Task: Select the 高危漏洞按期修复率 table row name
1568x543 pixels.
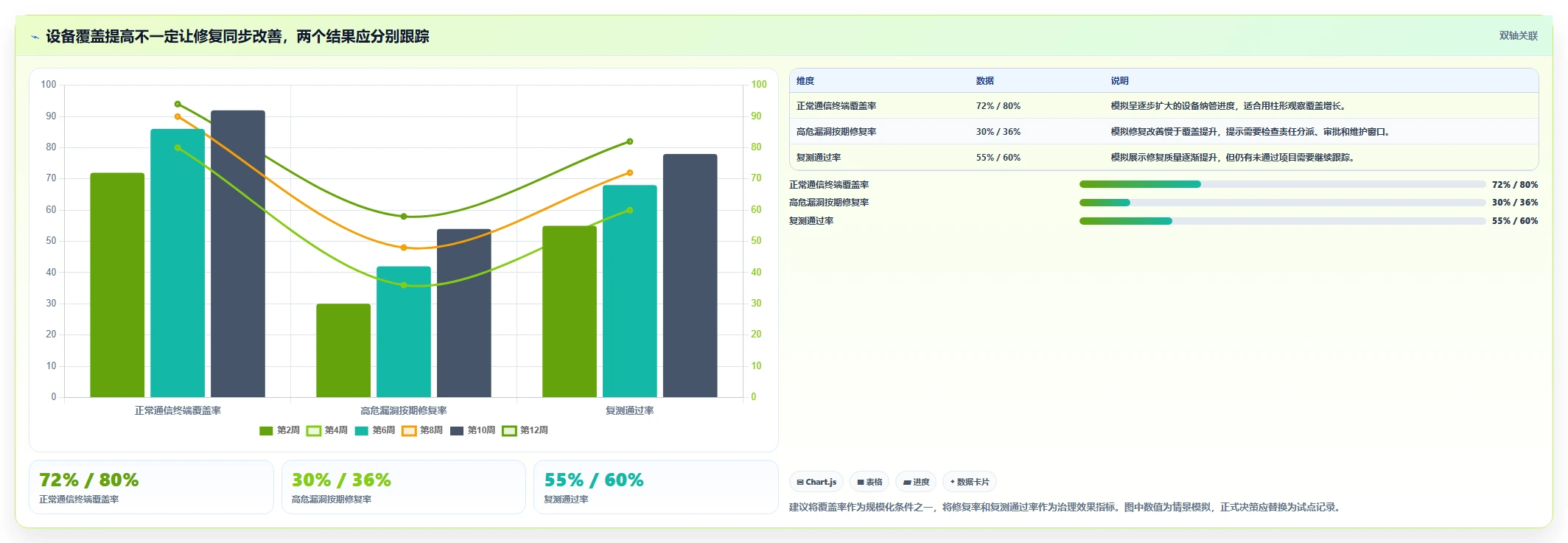Action: pyautogui.click(x=836, y=132)
